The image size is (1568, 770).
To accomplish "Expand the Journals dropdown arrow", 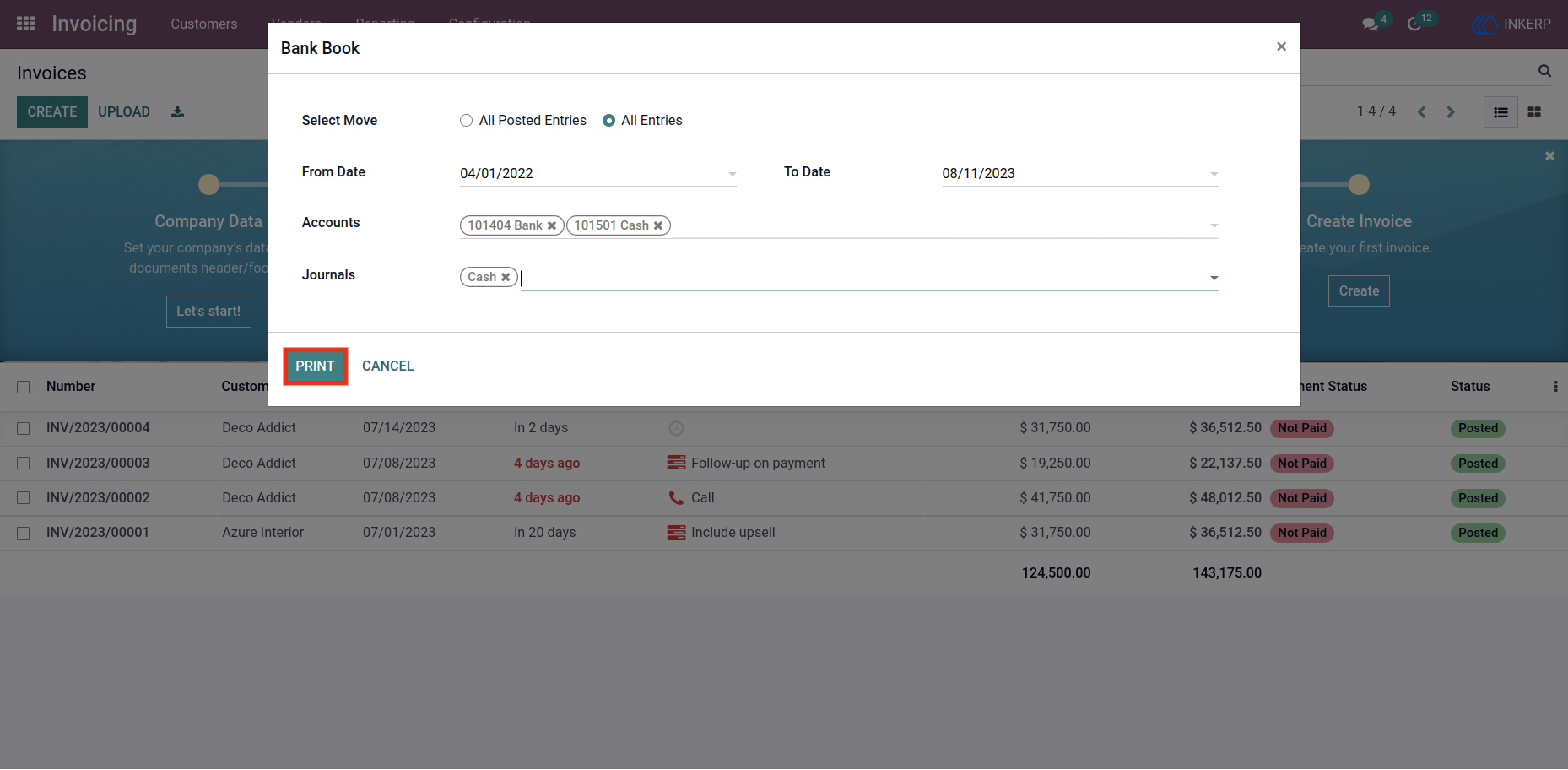I will coord(1214,278).
